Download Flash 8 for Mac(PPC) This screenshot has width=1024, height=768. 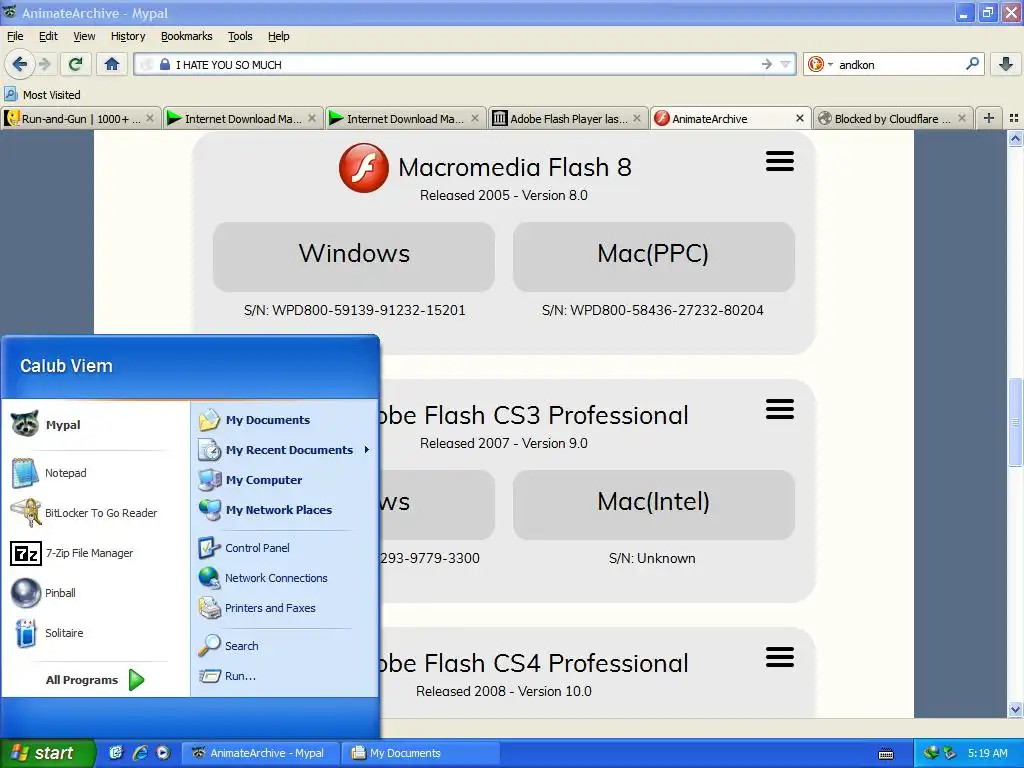654,256
